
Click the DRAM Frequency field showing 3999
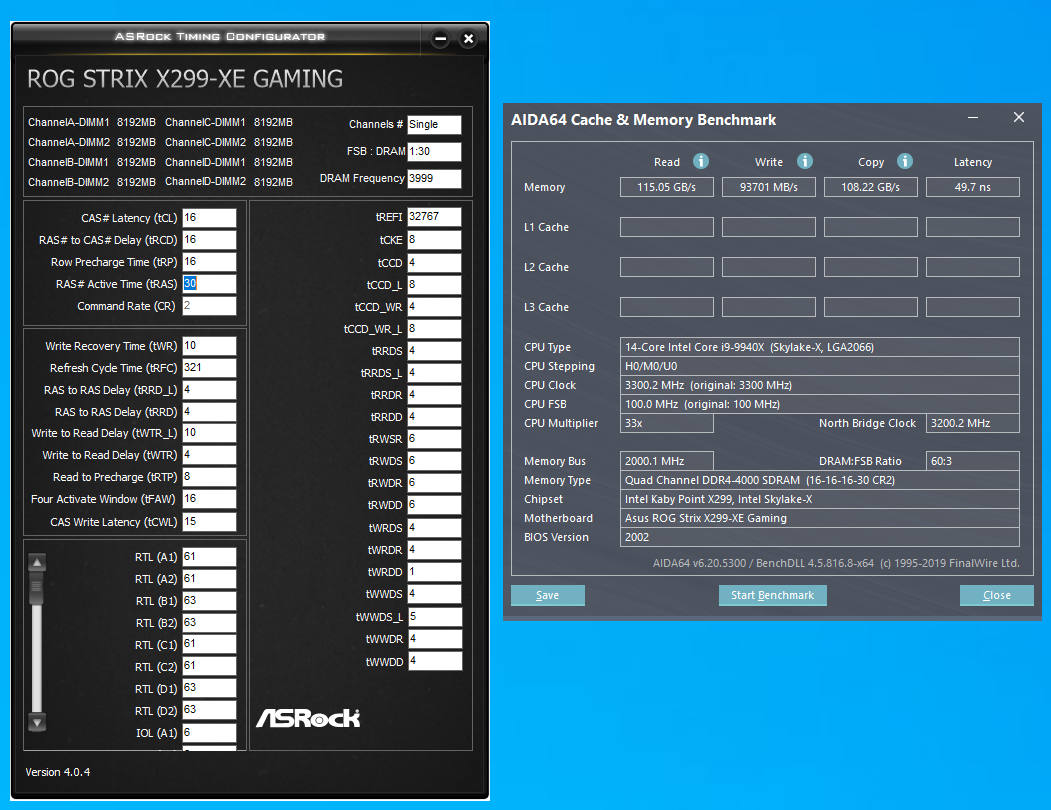pos(434,178)
